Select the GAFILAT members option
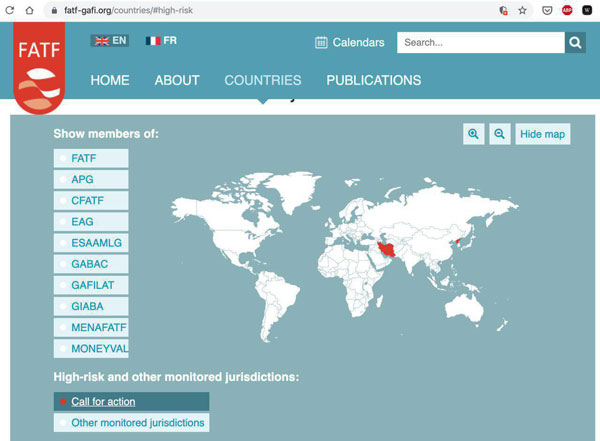The width and height of the screenshot is (600, 441). [91, 285]
